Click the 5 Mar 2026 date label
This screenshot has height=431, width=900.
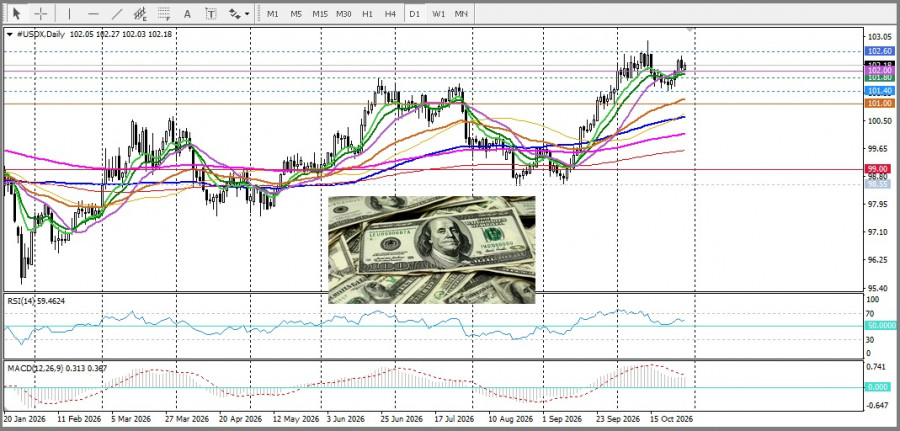pyautogui.click(x=131, y=419)
